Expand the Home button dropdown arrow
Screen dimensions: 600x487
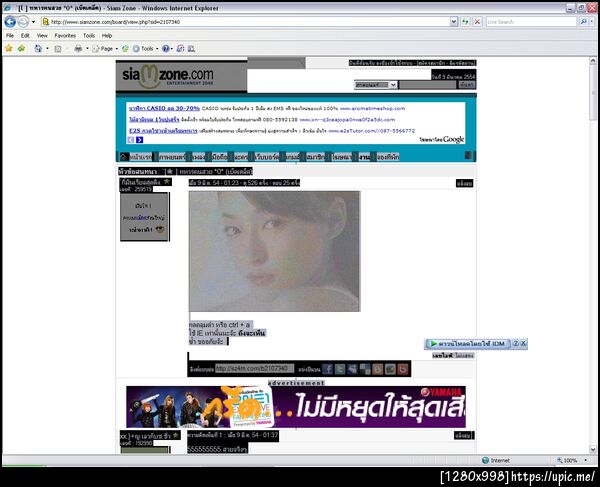coord(47,49)
